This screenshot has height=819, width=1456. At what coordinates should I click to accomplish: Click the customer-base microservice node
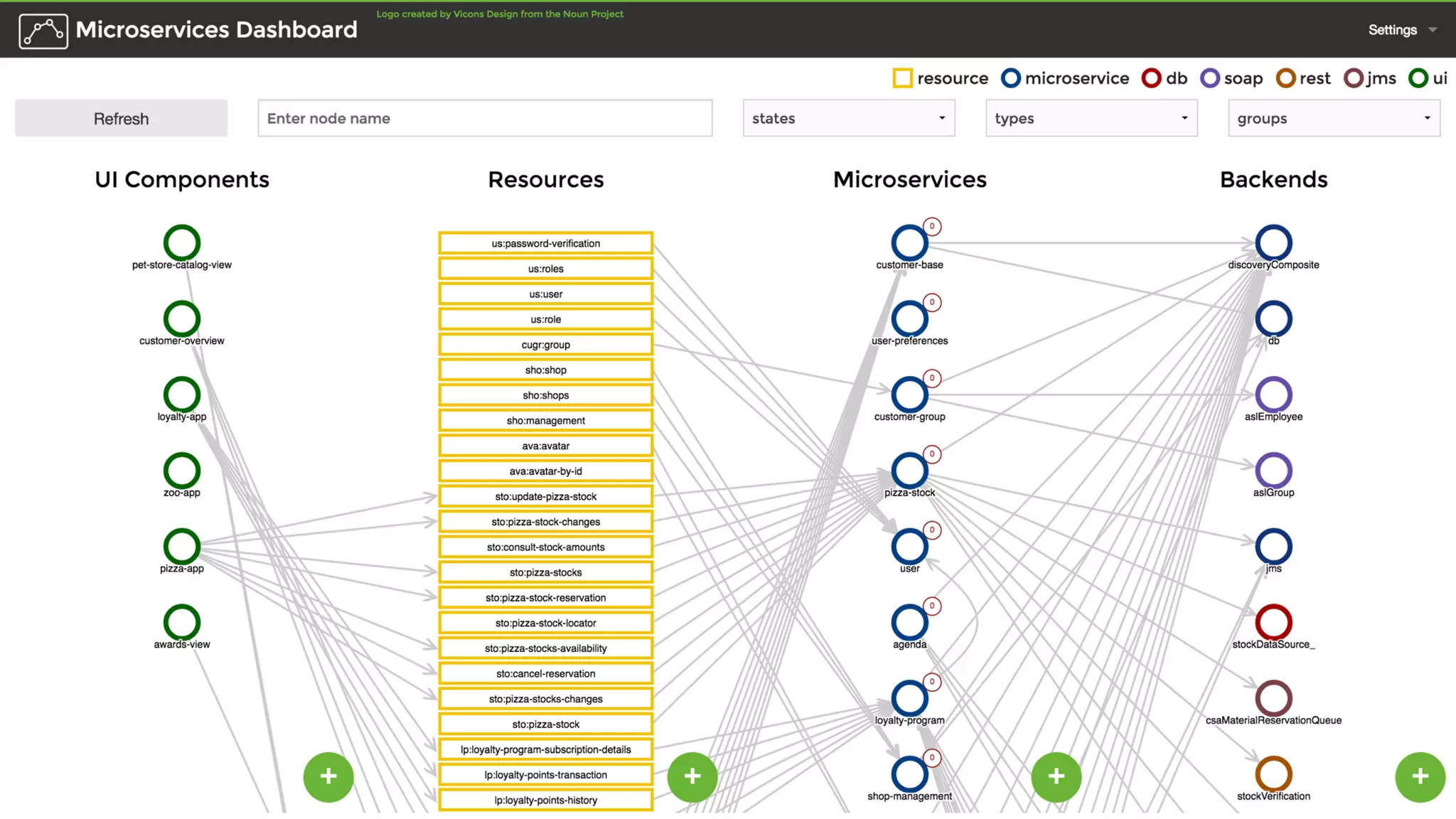909,243
